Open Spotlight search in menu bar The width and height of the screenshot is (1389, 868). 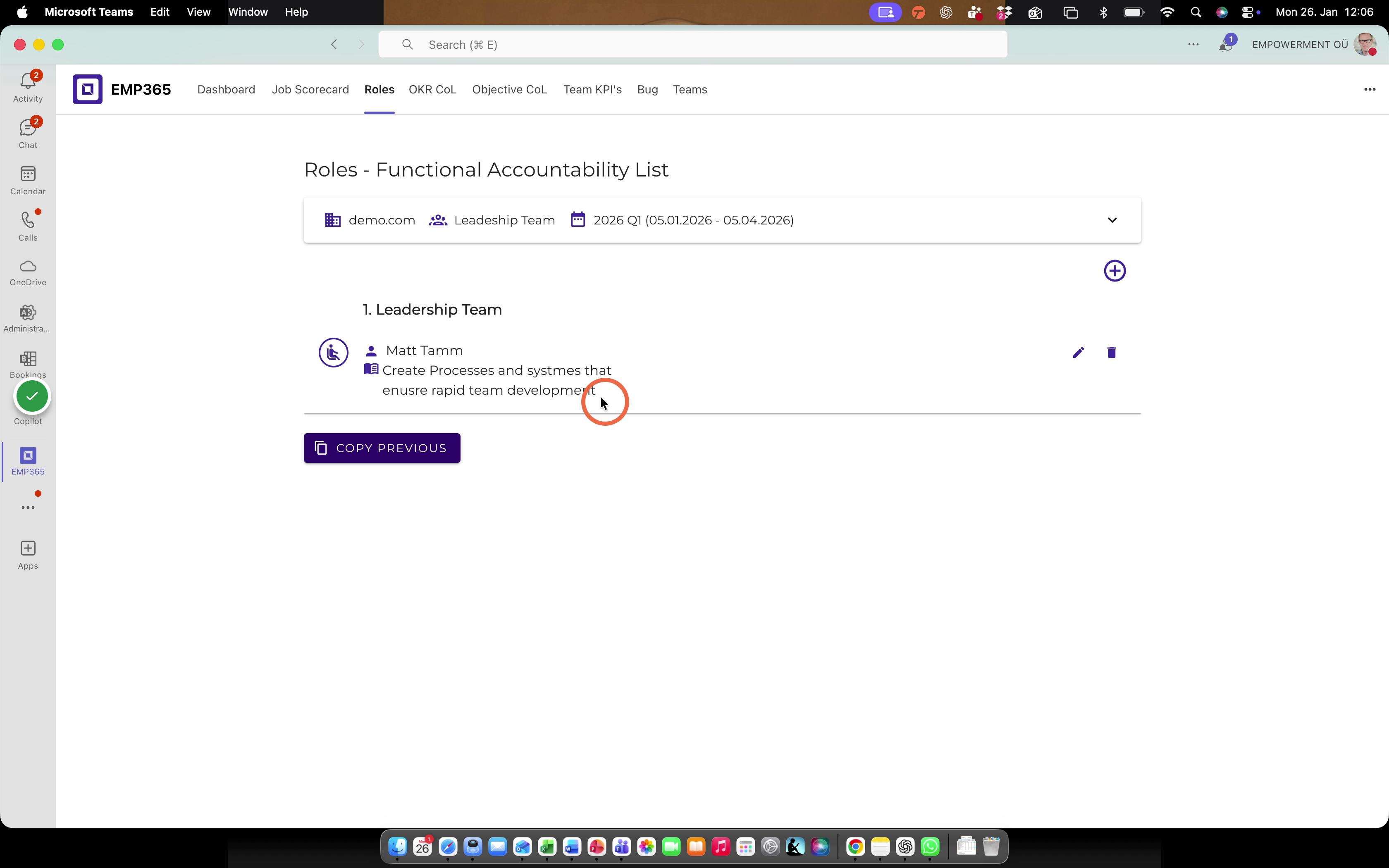pos(1196,12)
